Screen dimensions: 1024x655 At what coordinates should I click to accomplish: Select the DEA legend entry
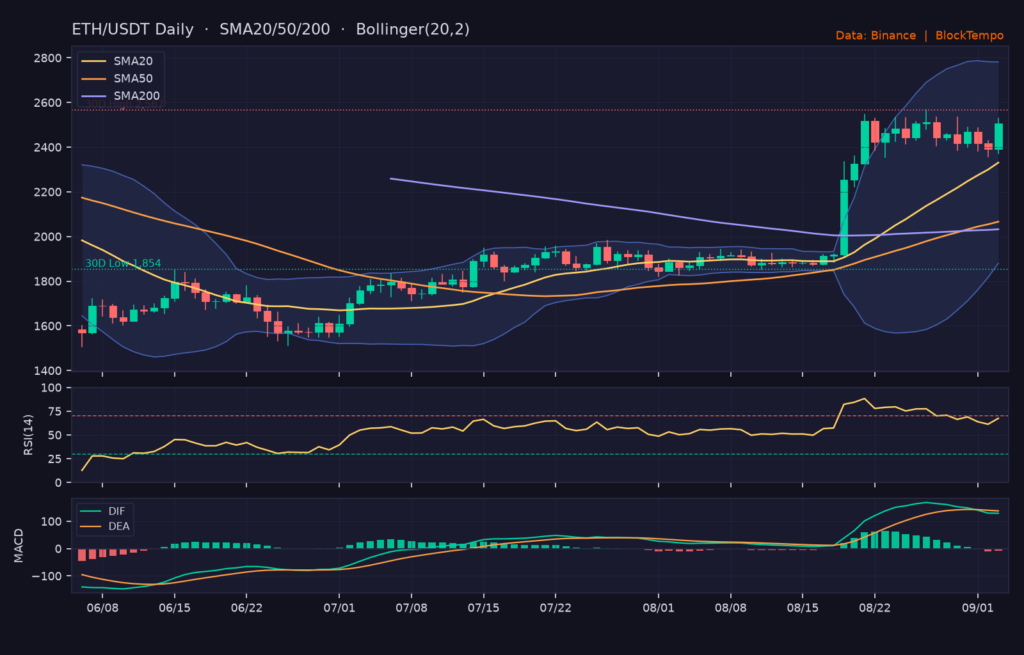104,526
